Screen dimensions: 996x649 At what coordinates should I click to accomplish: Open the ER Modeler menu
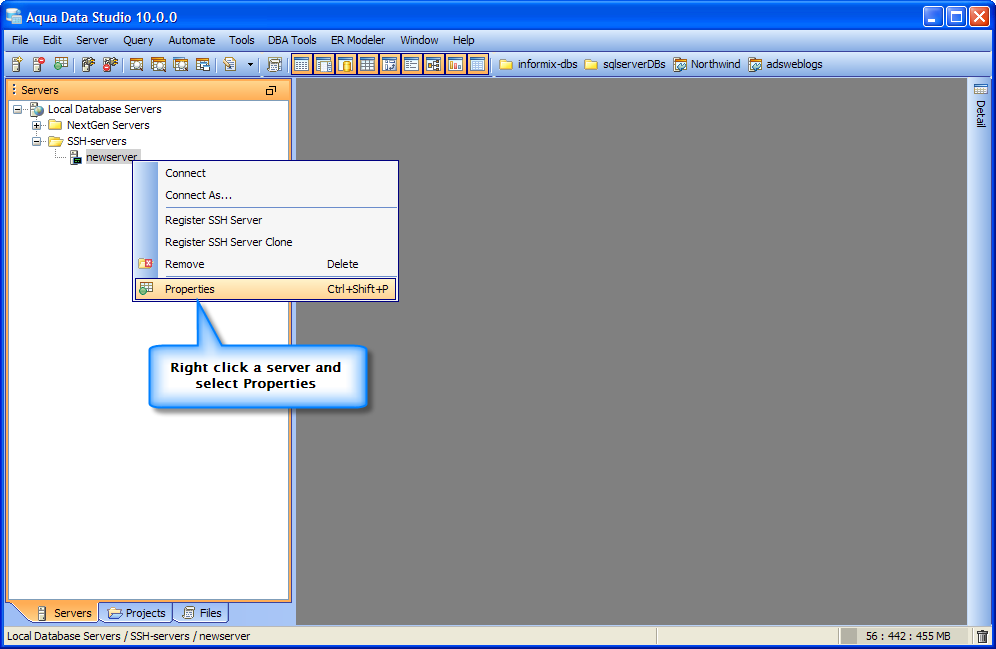[x=358, y=40]
